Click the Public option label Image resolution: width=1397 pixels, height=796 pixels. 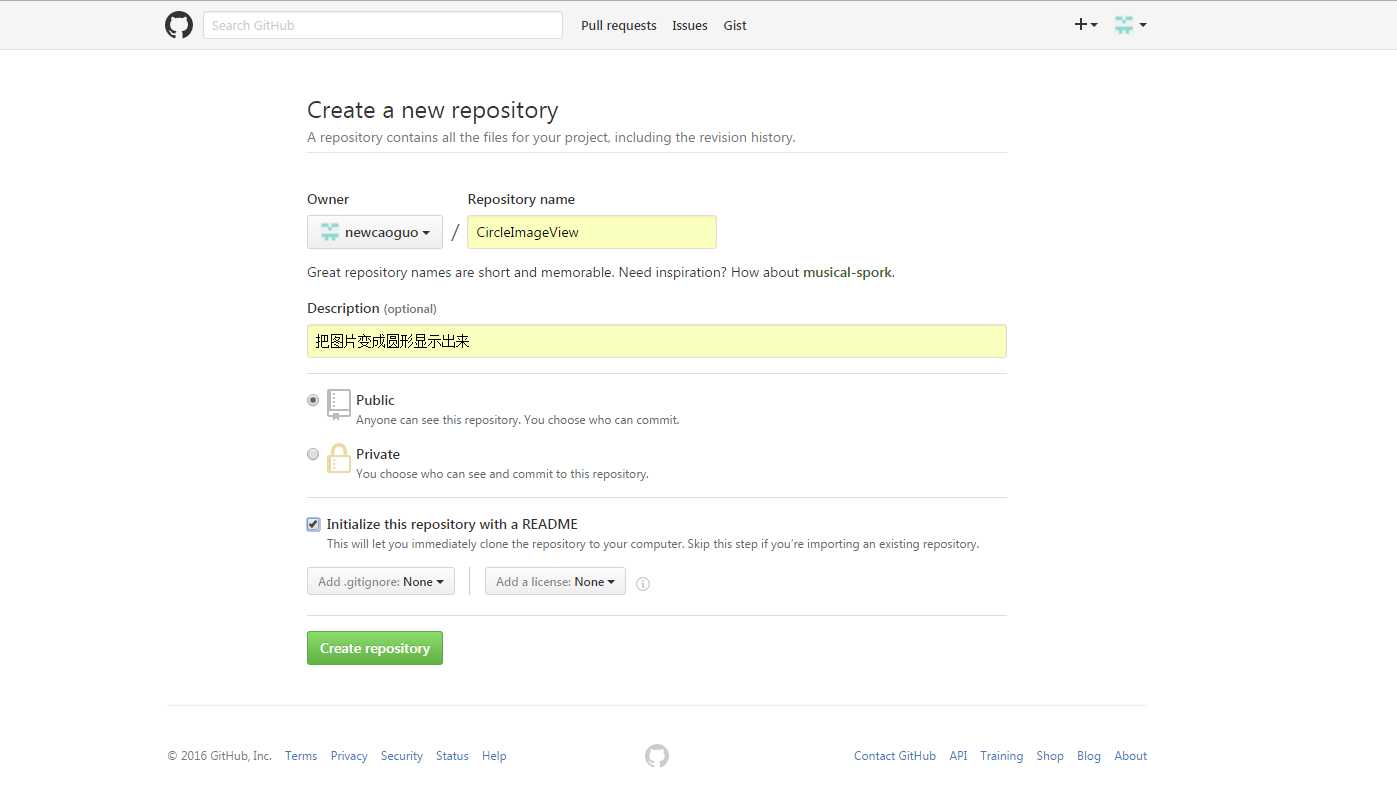tap(375, 400)
